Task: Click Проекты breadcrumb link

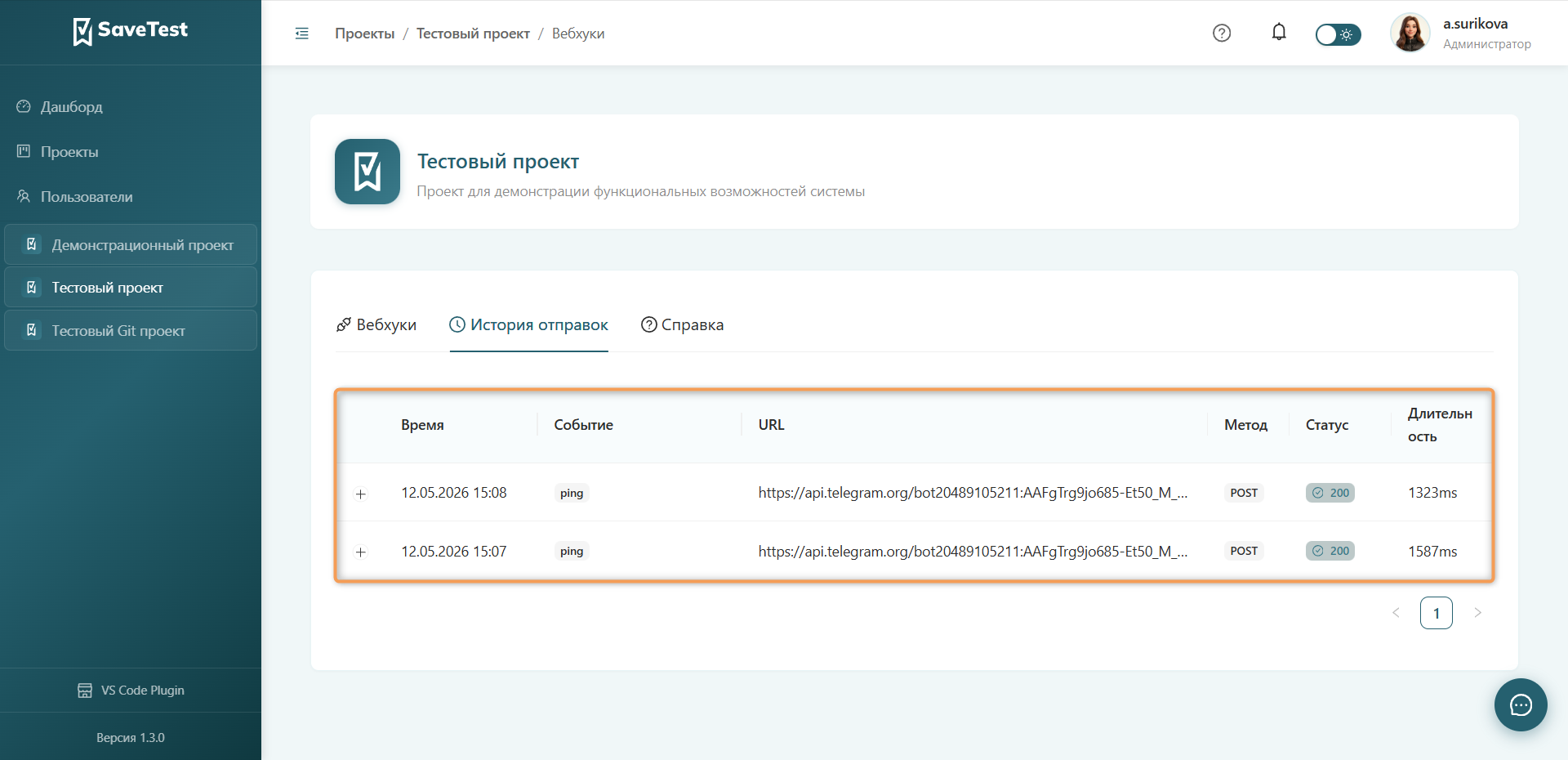Action: pyautogui.click(x=365, y=34)
